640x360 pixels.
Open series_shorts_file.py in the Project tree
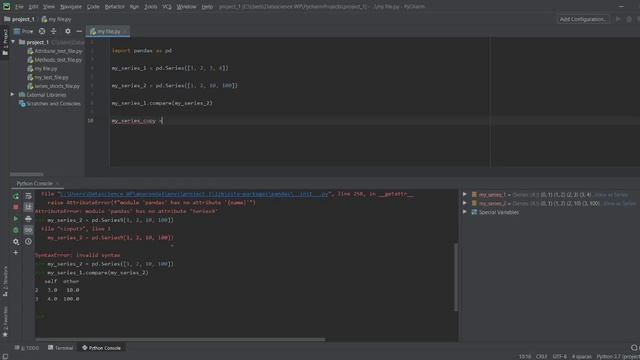point(53,86)
